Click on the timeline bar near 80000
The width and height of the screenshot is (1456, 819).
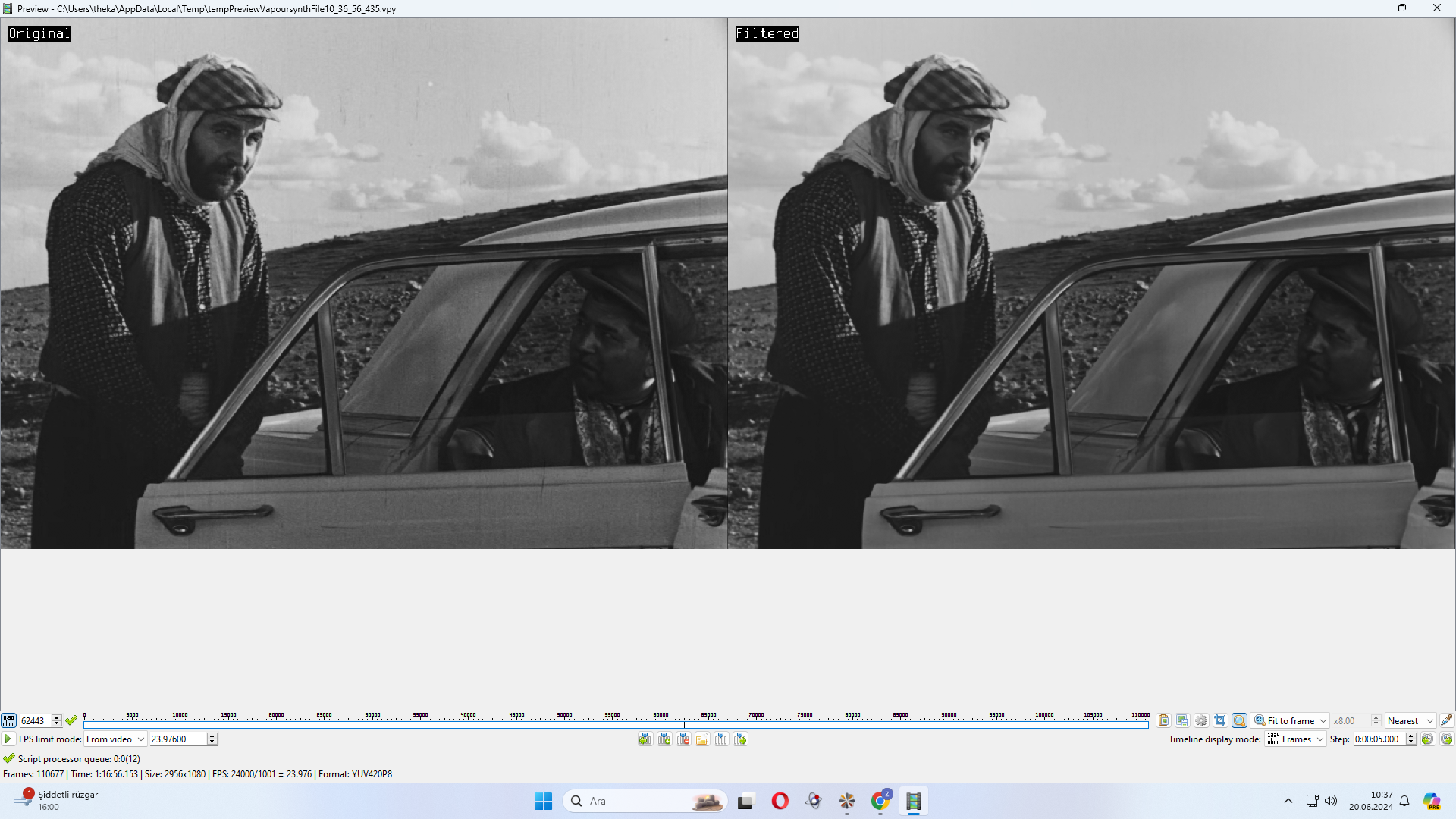pyautogui.click(x=852, y=724)
